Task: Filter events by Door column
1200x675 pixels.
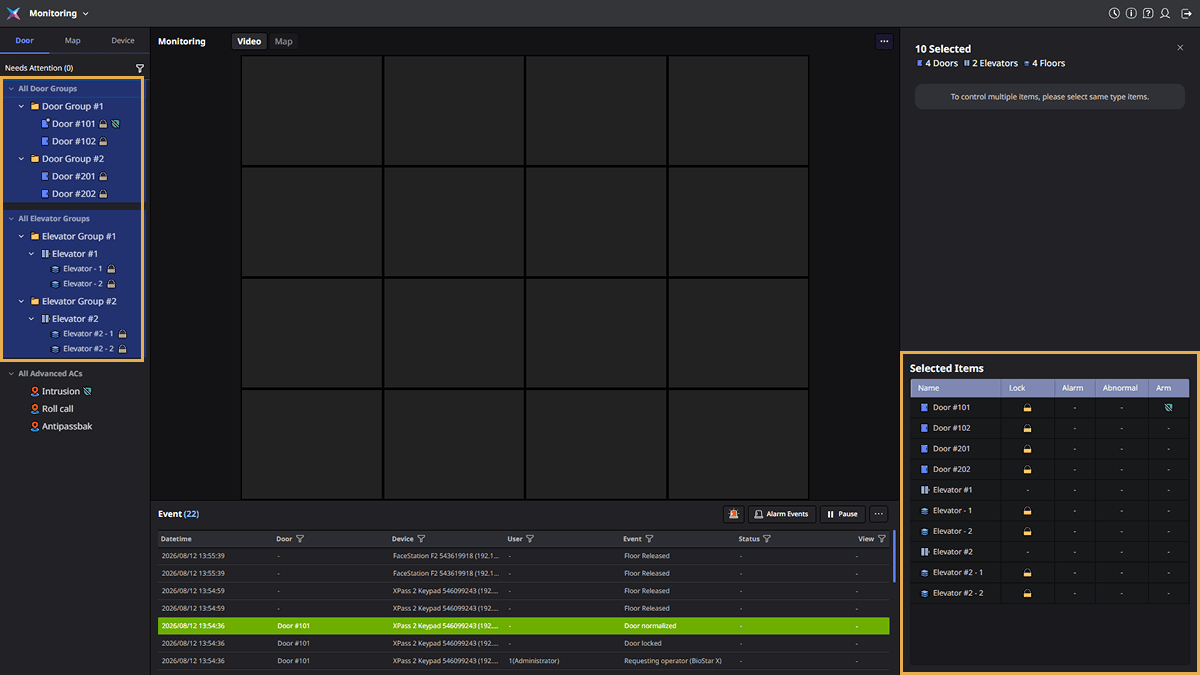Action: click(x=300, y=539)
